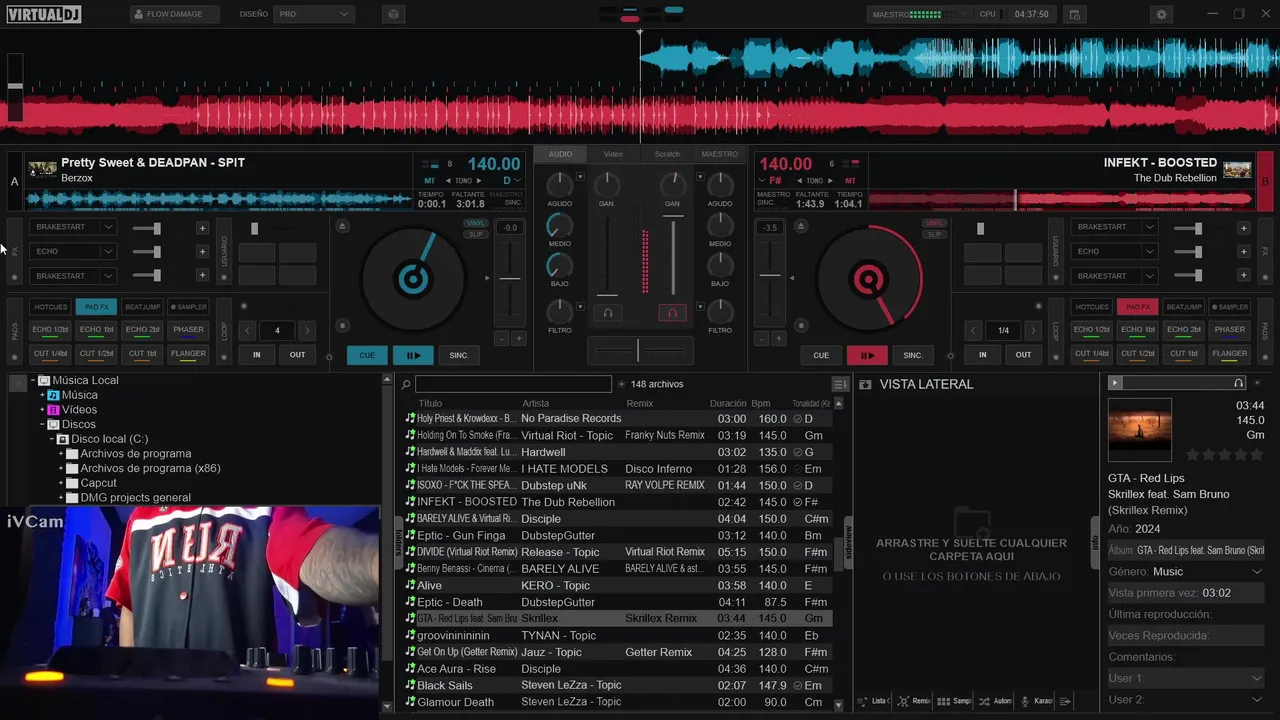
Task: Click the sideview list options icon
Action: pyautogui.click(x=1065, y=701)
